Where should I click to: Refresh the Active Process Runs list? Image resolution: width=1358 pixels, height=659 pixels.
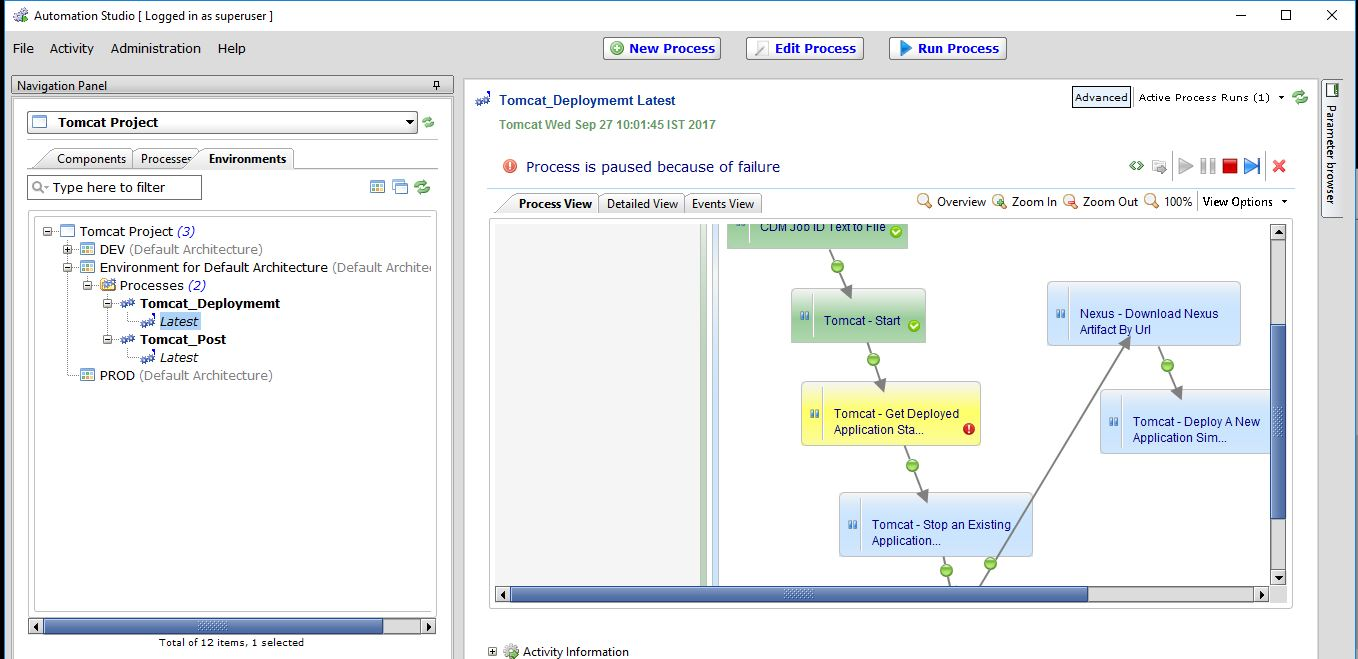point(1300,97)
